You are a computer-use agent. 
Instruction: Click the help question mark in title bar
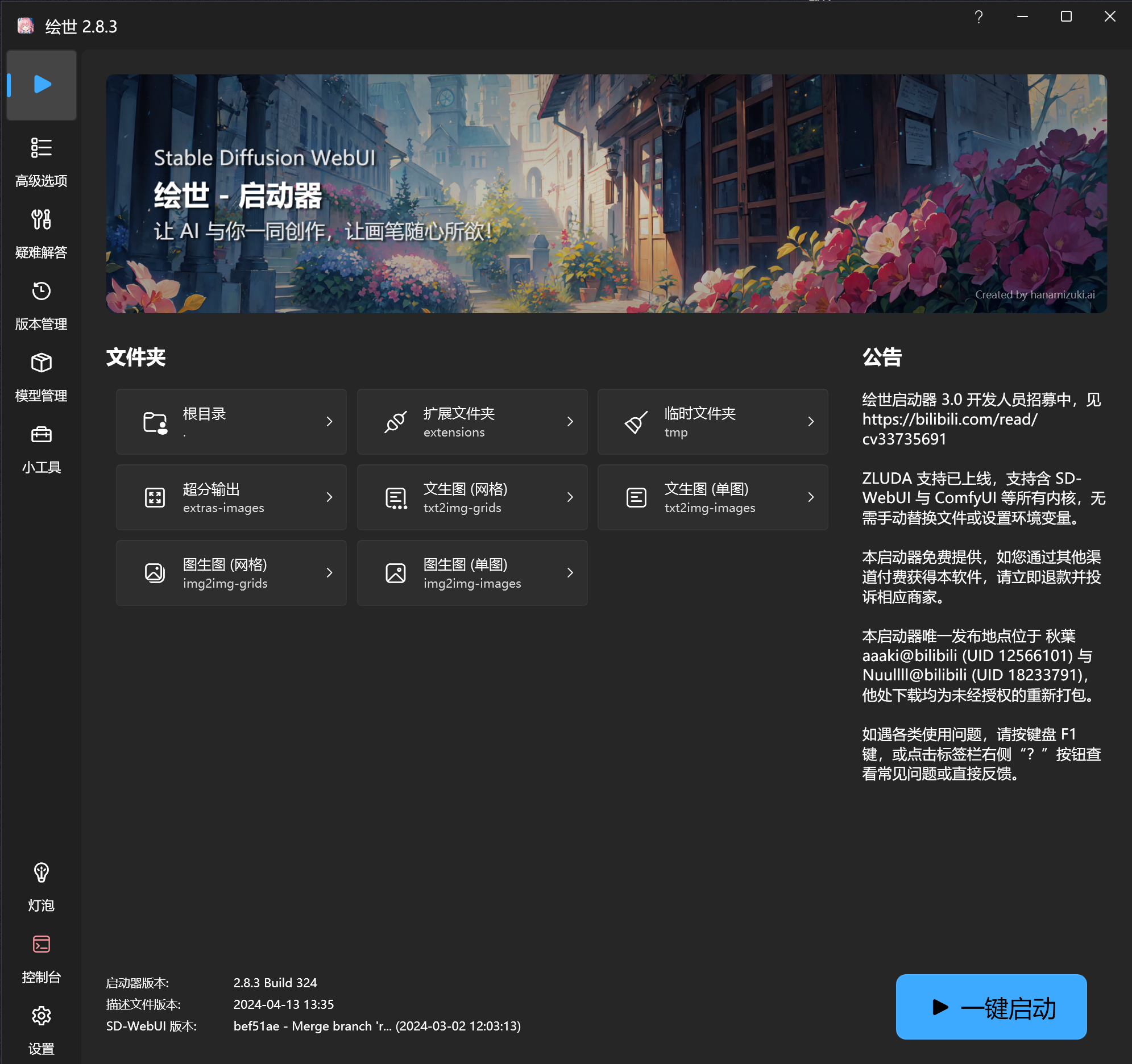pos(979,16)
